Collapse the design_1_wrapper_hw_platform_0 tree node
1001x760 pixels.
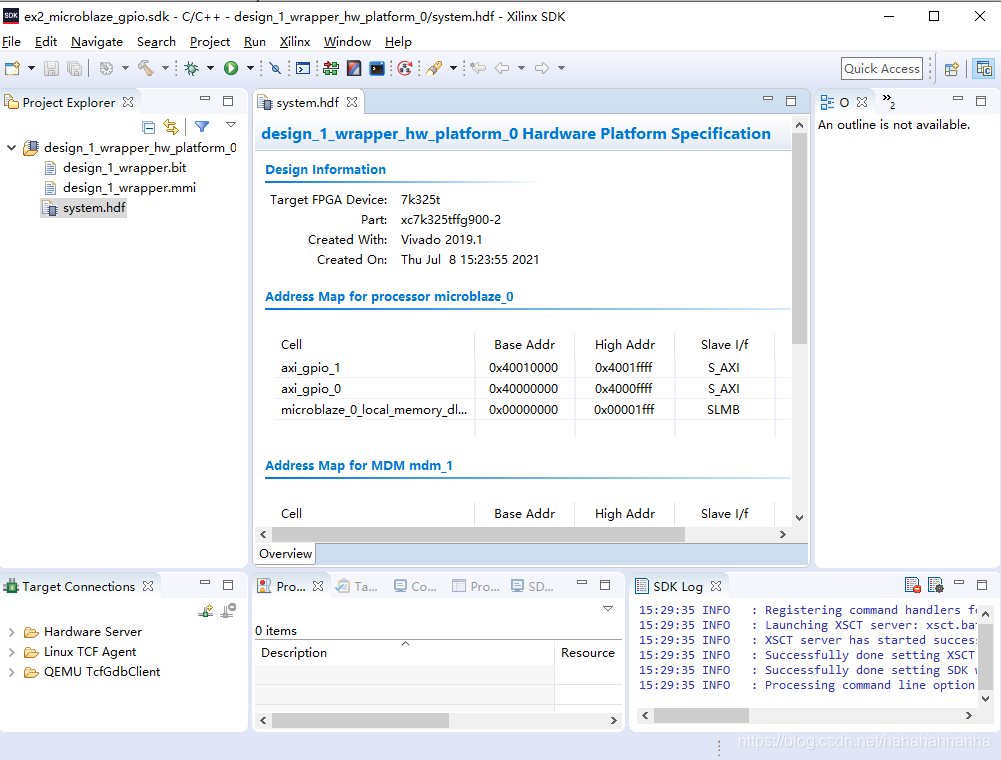(x=11, y=148)
